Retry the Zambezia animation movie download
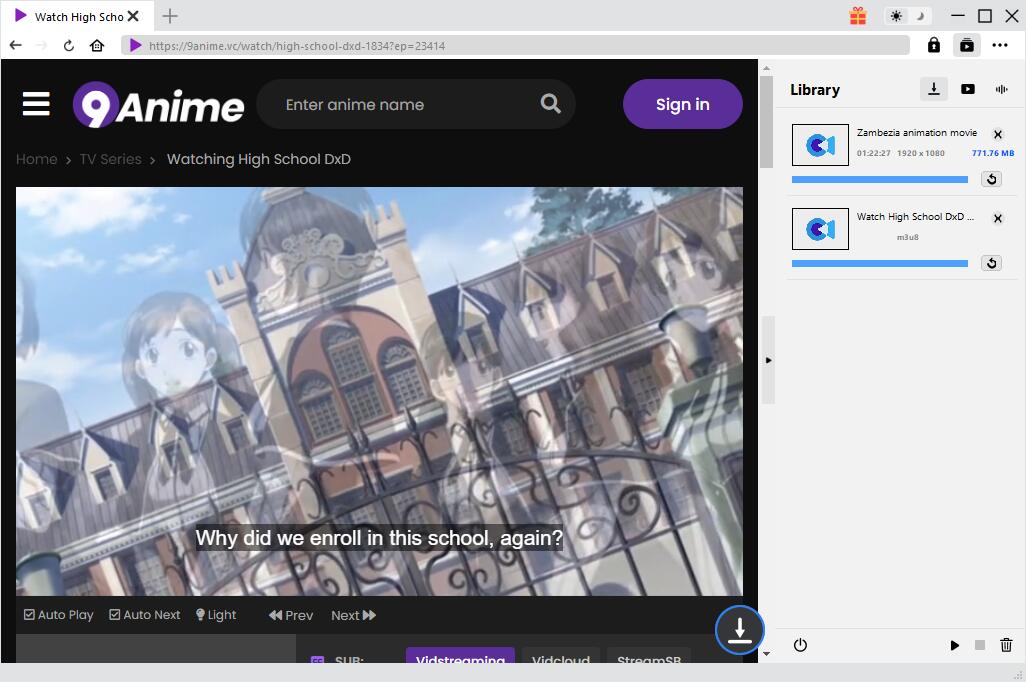 tap(991, 179)
